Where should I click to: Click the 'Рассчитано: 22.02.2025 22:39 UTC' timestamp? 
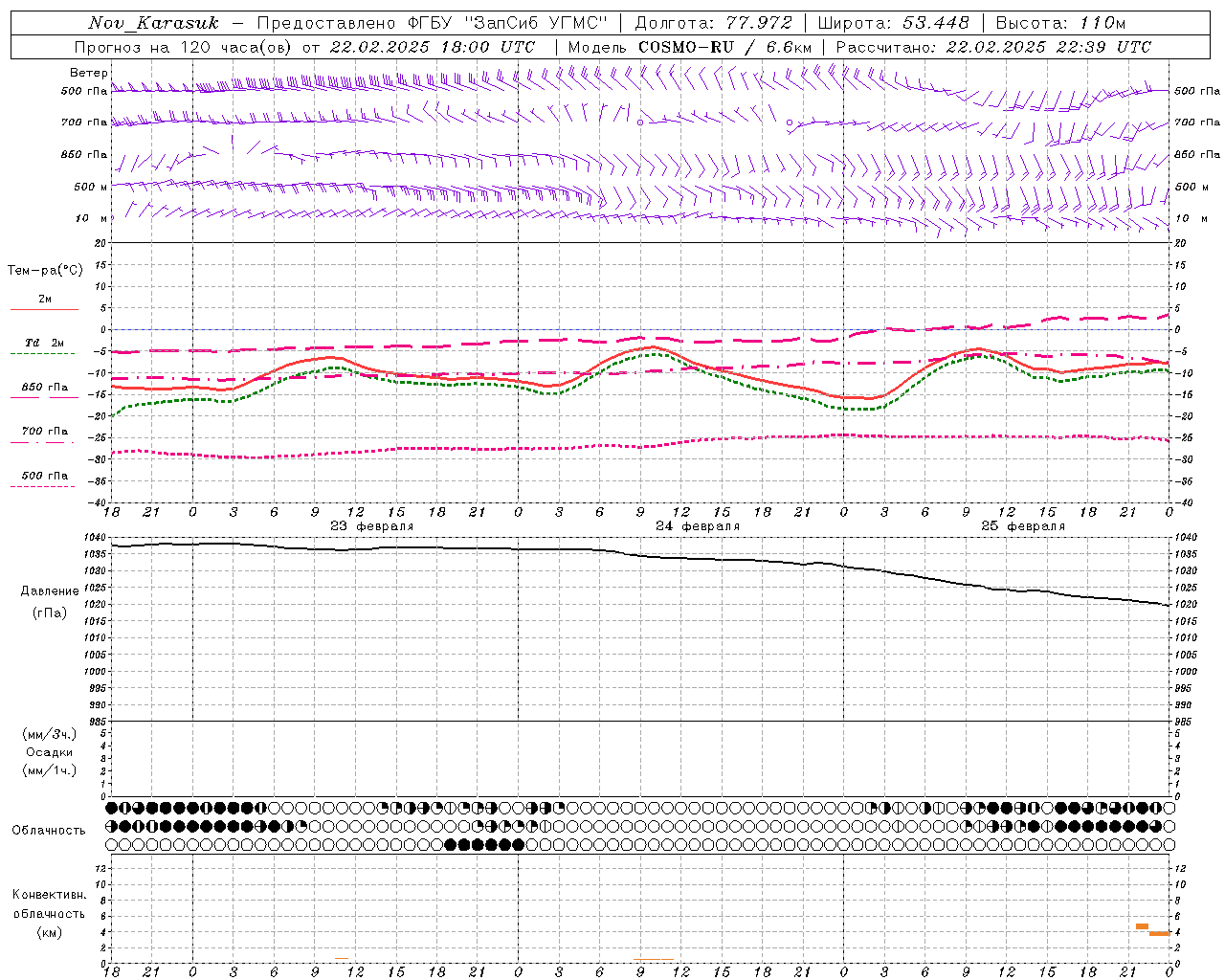pyautogui.click(x=993, y=47)
